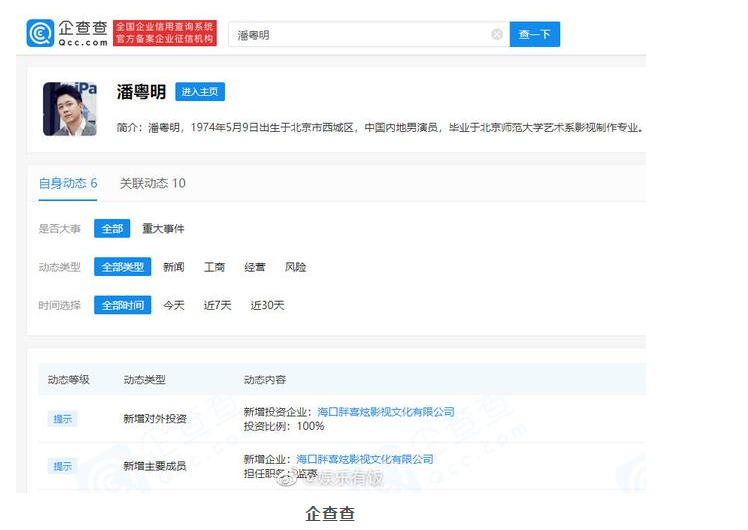Switch to the 自身动态 6 tab
Screen dimensions: 748x530
click(x=68, y=183)
